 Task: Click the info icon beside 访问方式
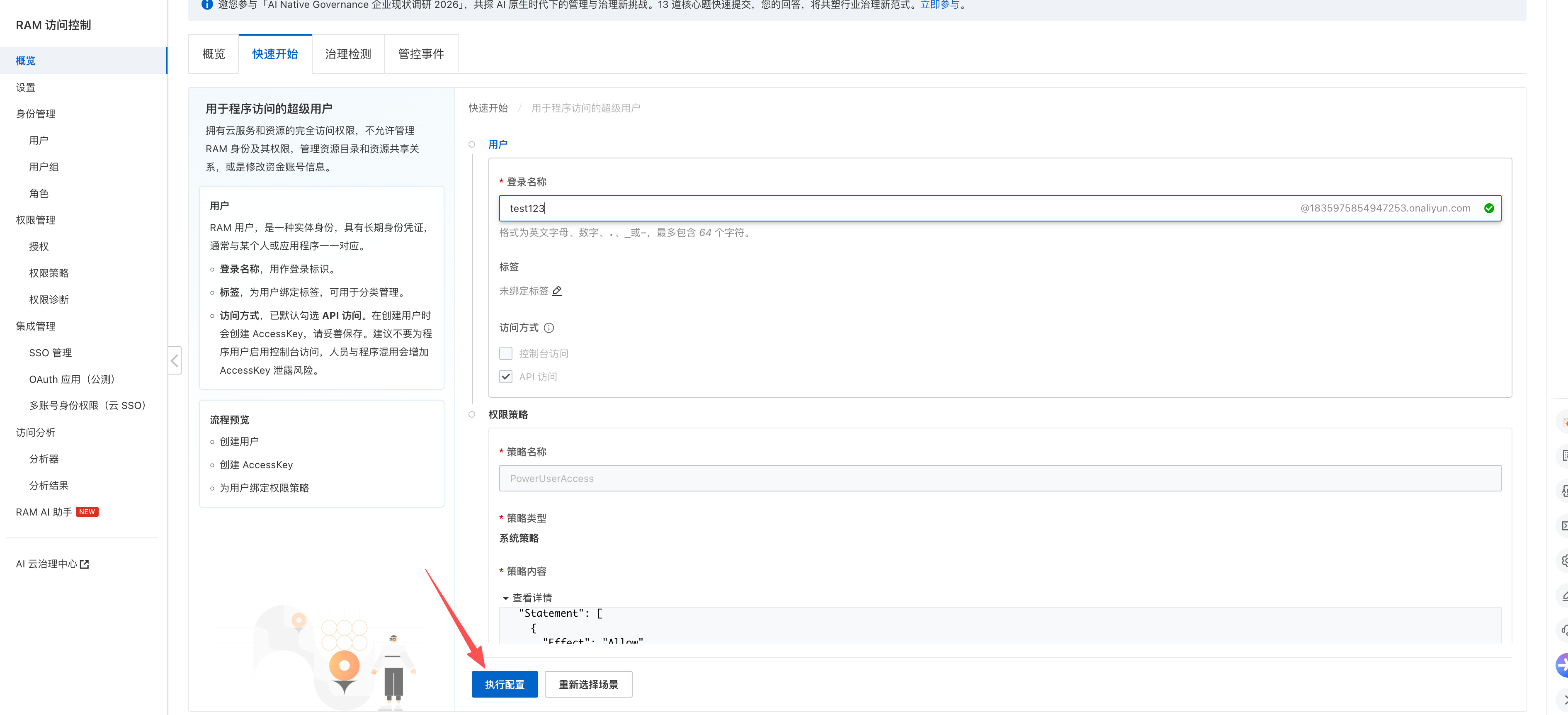tap(549, 328)
